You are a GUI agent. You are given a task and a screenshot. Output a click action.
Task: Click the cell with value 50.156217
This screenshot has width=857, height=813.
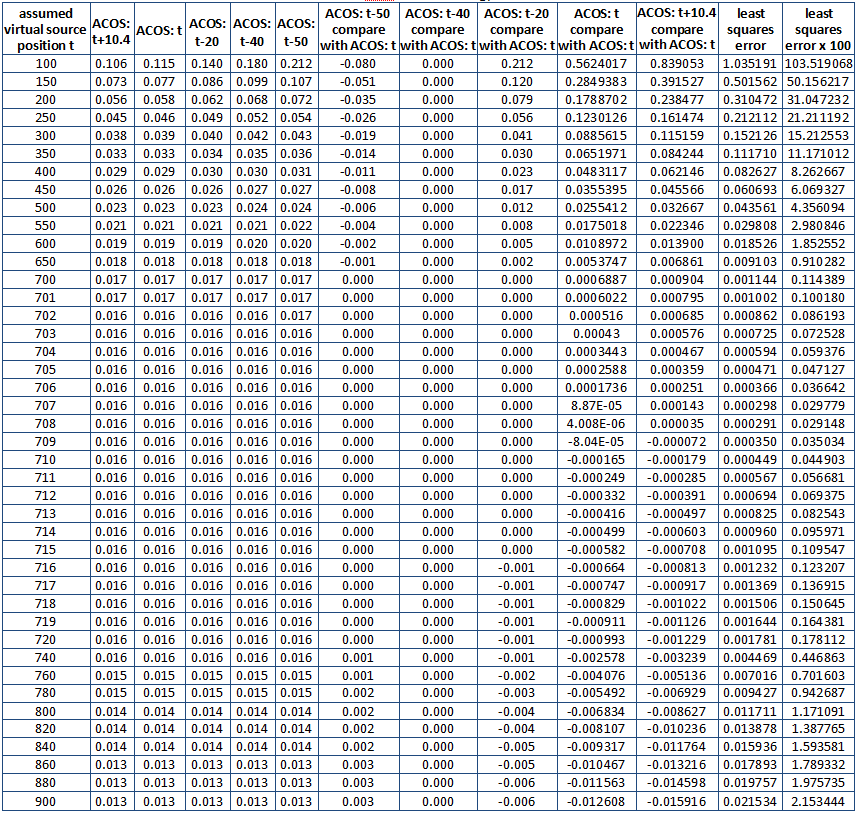(x=818, y=81)
